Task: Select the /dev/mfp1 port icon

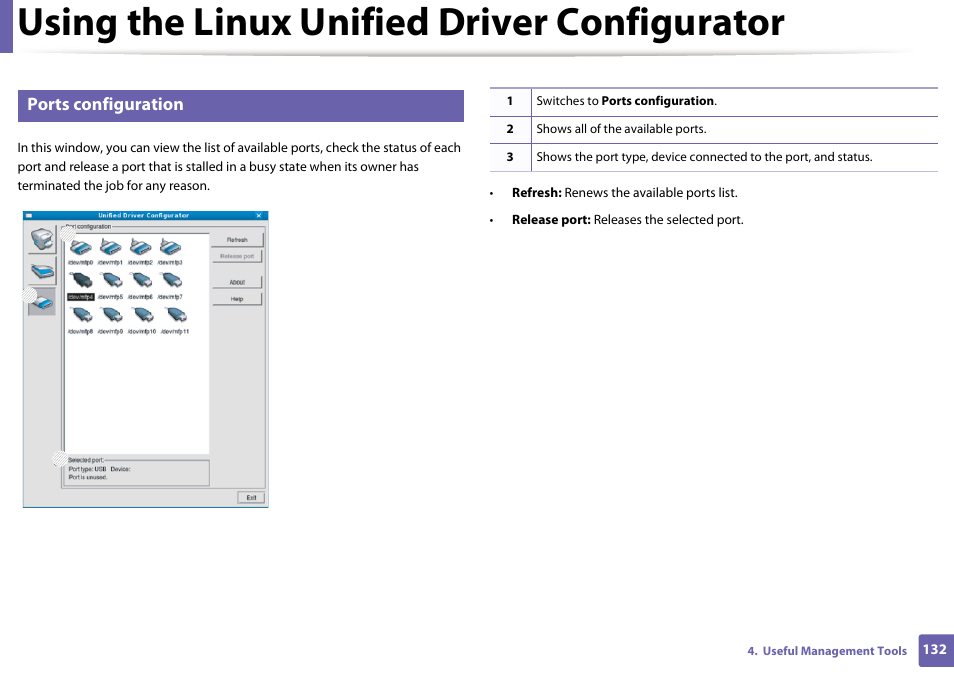Action: pyautogui.click(x=111, y=247)
